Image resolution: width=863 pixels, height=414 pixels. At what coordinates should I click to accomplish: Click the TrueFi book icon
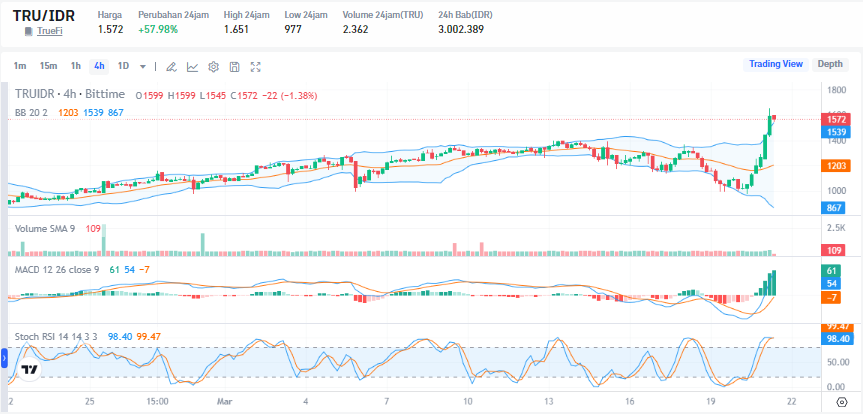[29, 31]
